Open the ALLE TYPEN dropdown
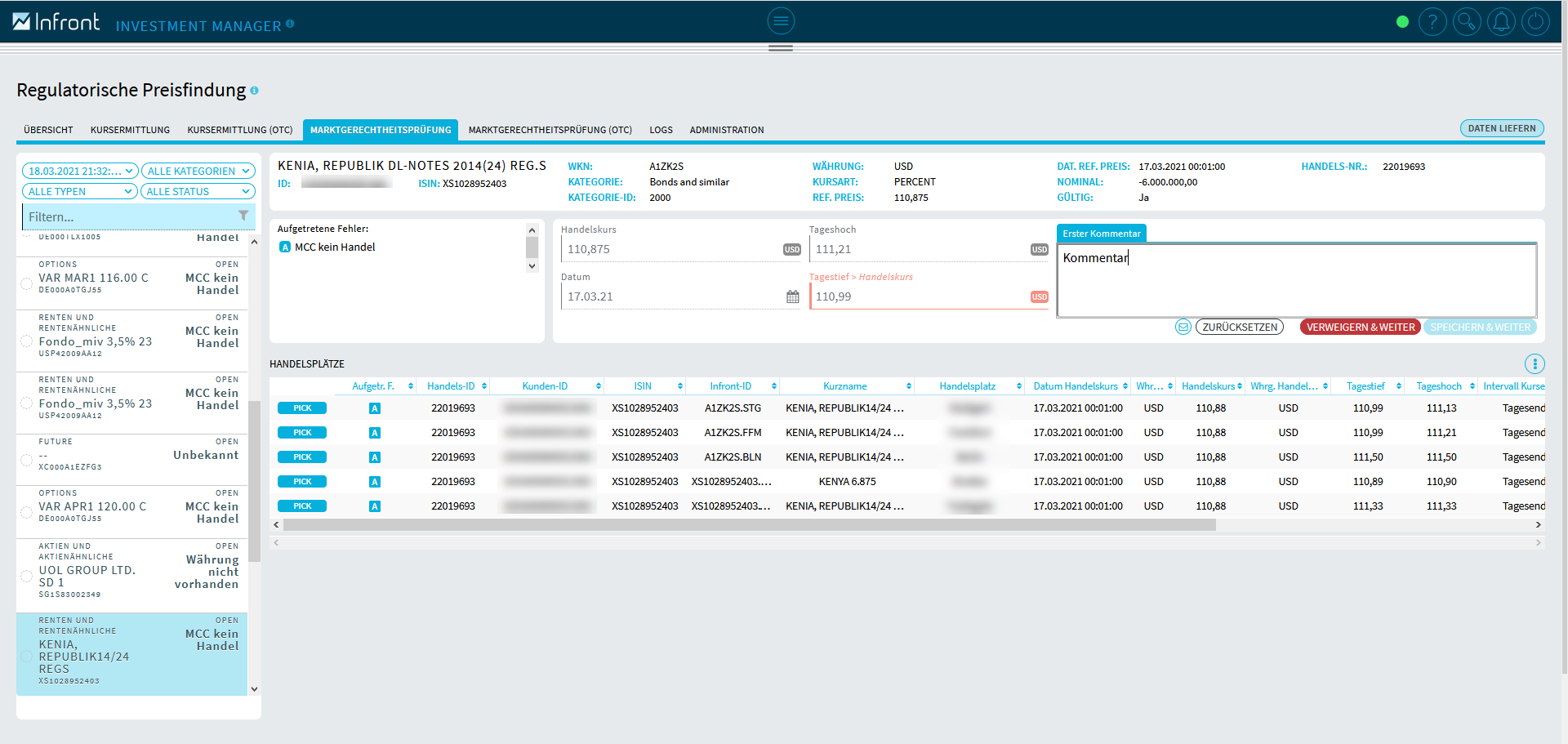The height and width of the screenshot is (744, 1568). coord(80,191)
